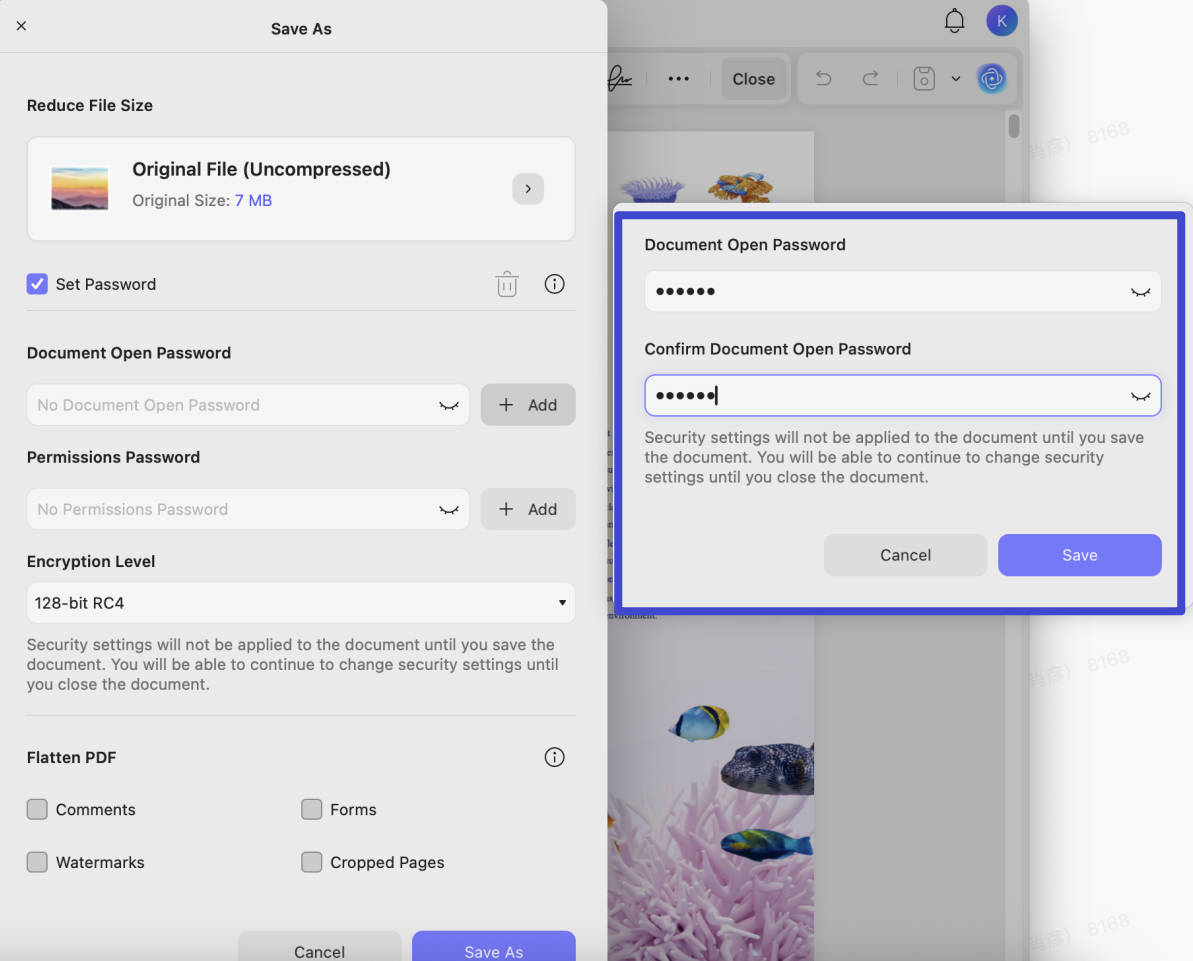
Task: Open the K user account avatar
Action: pos(1001,21)
